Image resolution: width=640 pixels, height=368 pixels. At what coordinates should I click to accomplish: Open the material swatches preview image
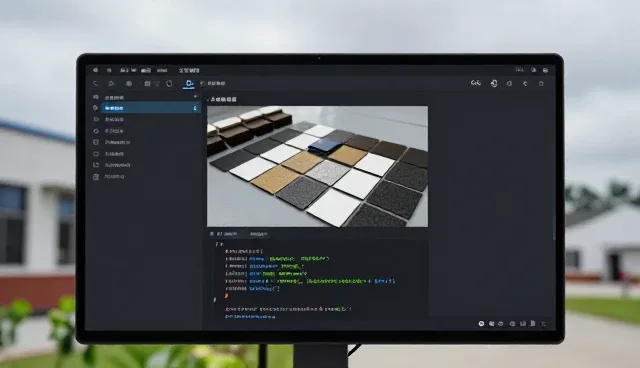coord(318,166)
